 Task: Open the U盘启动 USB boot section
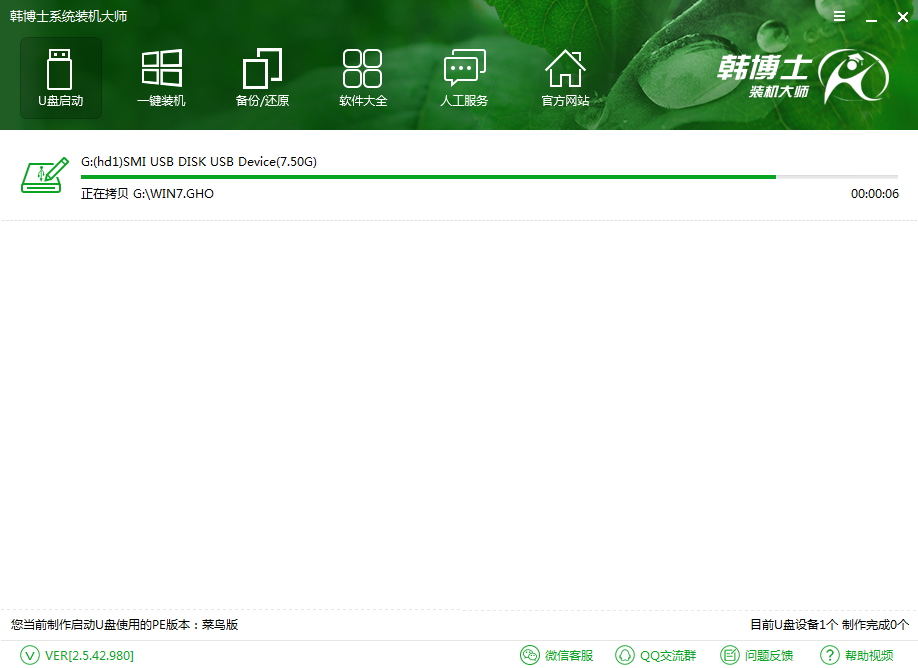point(60,78)
